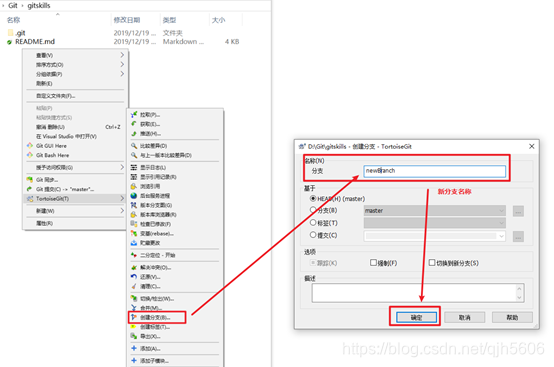Open the commit combo box beside 提交(C)
The width and height of the screenshot is (554, 367).
coord(435,236)
